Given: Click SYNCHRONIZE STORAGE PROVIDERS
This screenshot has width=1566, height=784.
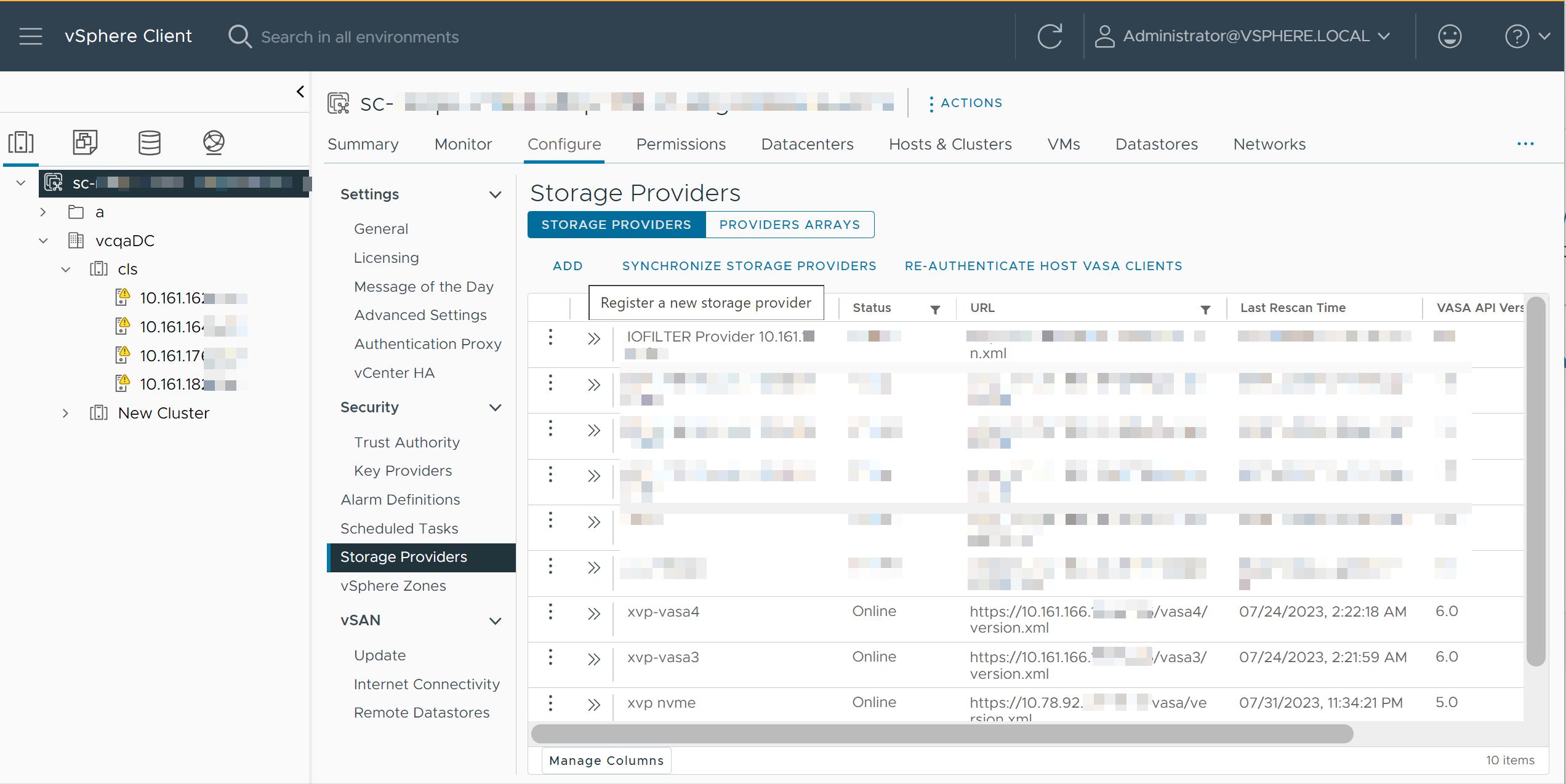Looking at the screenshot, I should (x=749, y=266).
